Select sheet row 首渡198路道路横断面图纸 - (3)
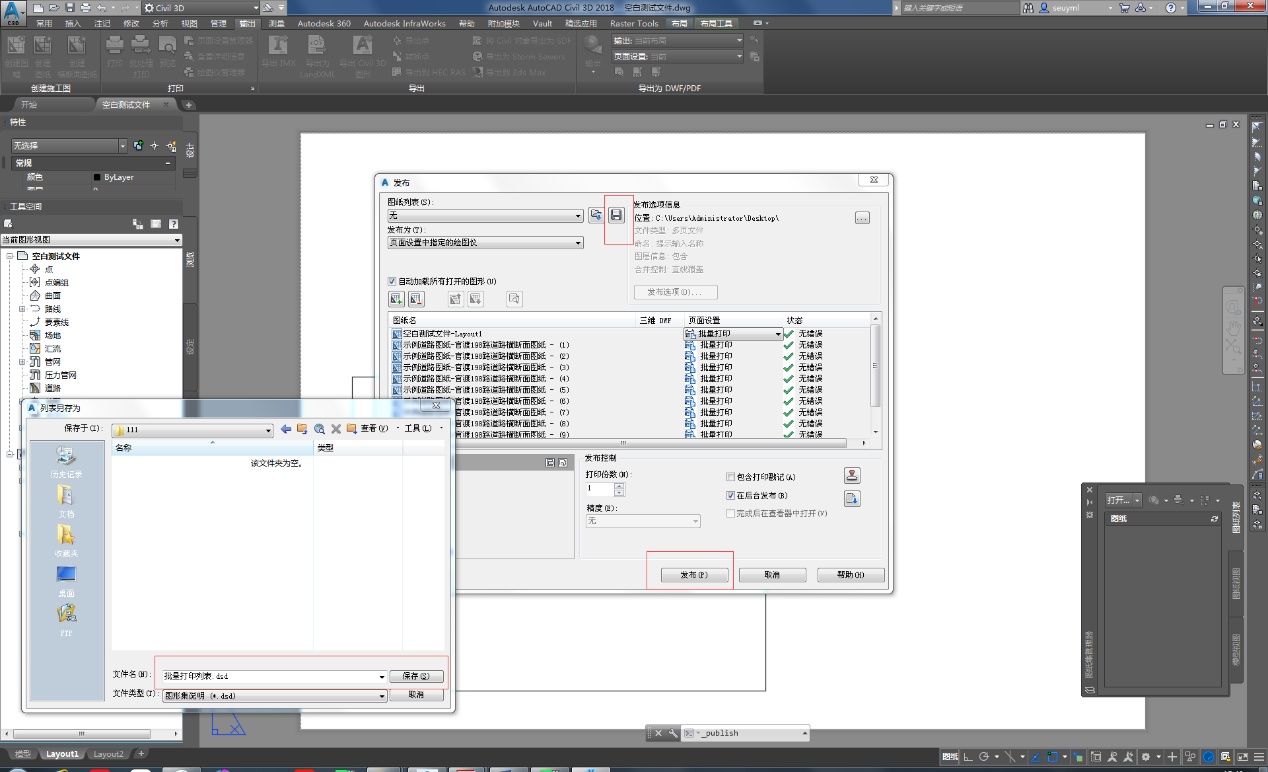Image resolution: width=1268 pixels, height=772 pixels. (487, 367)
